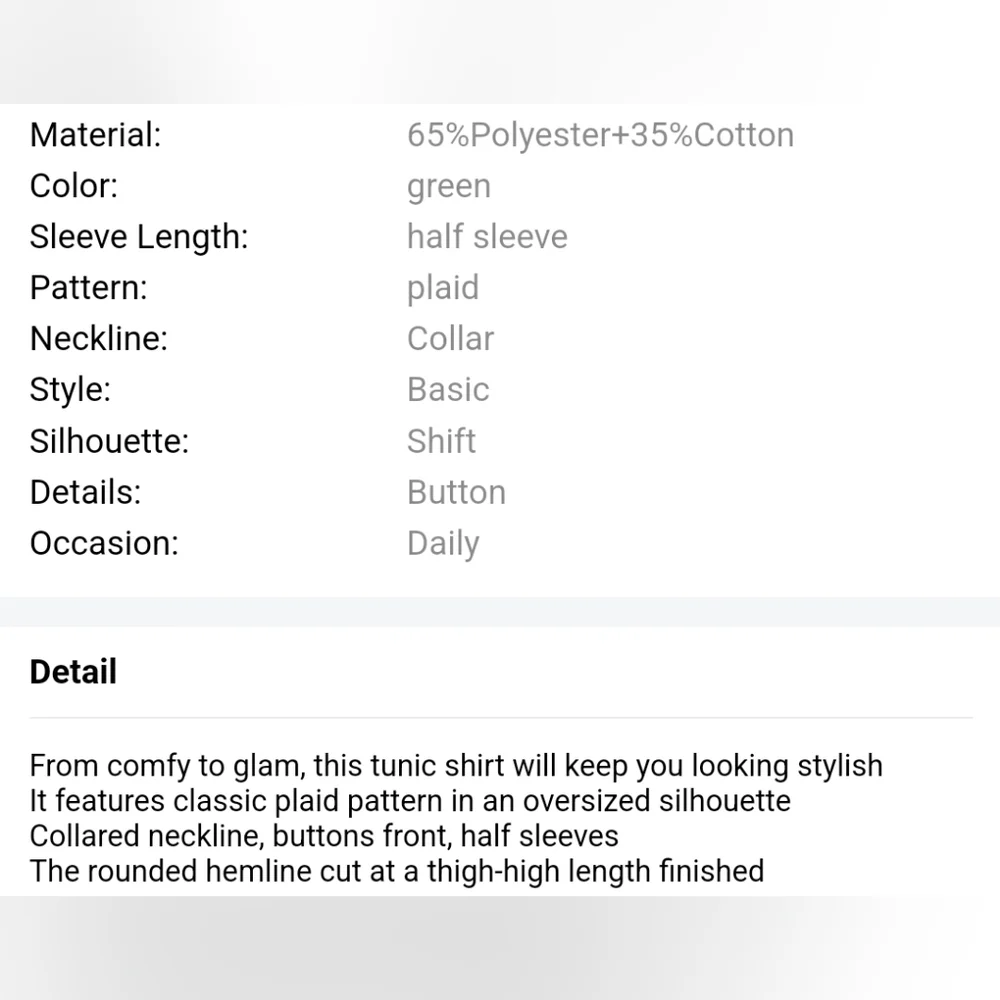1000x1000 pixels.
Task: Select the half sleeve value
Action: click(487, 237)
